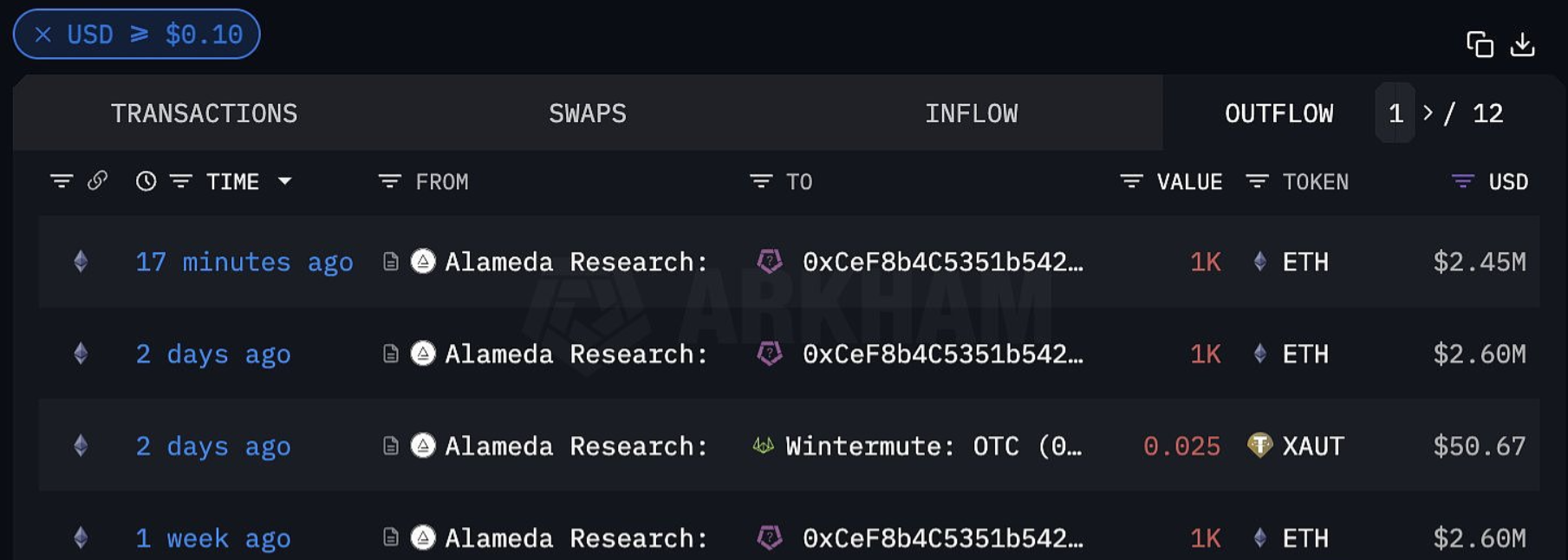Open the TO column filter
Screen dimensions: 1568x560
click(761, 181)
